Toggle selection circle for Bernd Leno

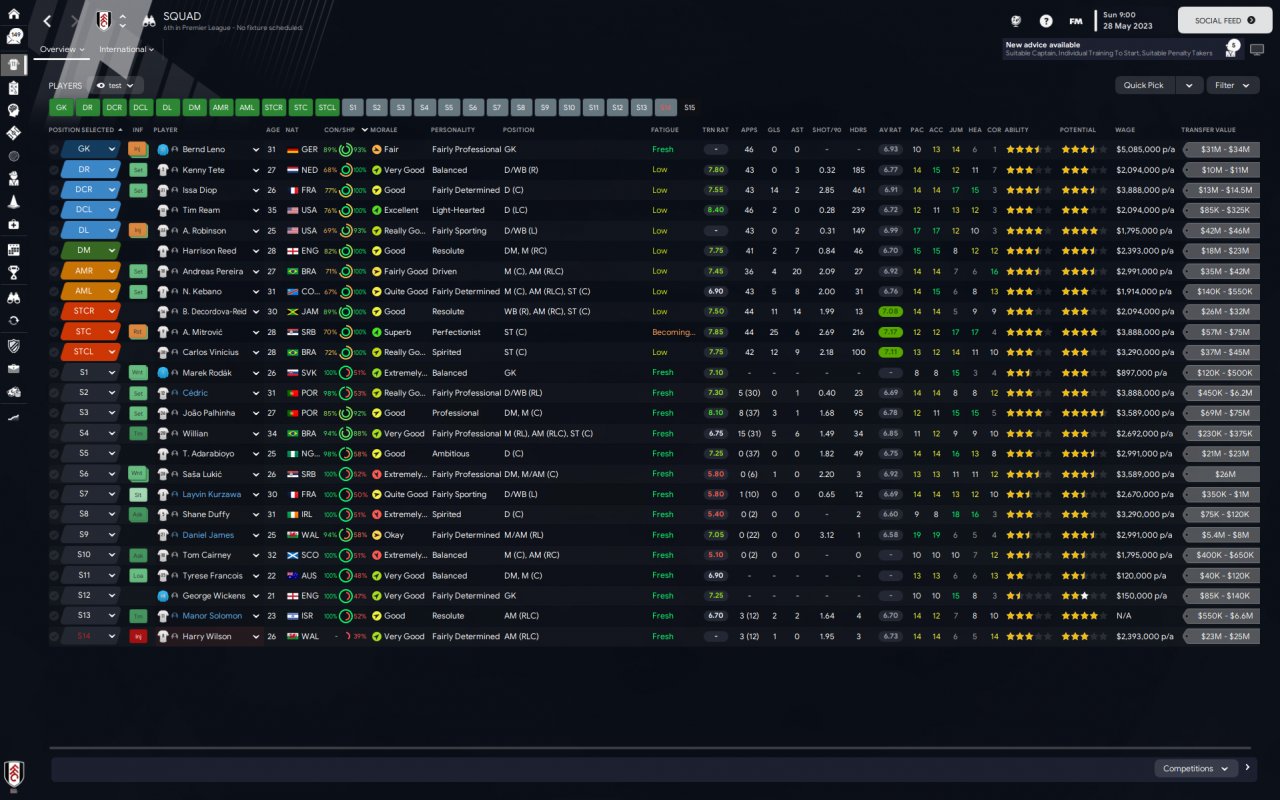click(54, 149)
